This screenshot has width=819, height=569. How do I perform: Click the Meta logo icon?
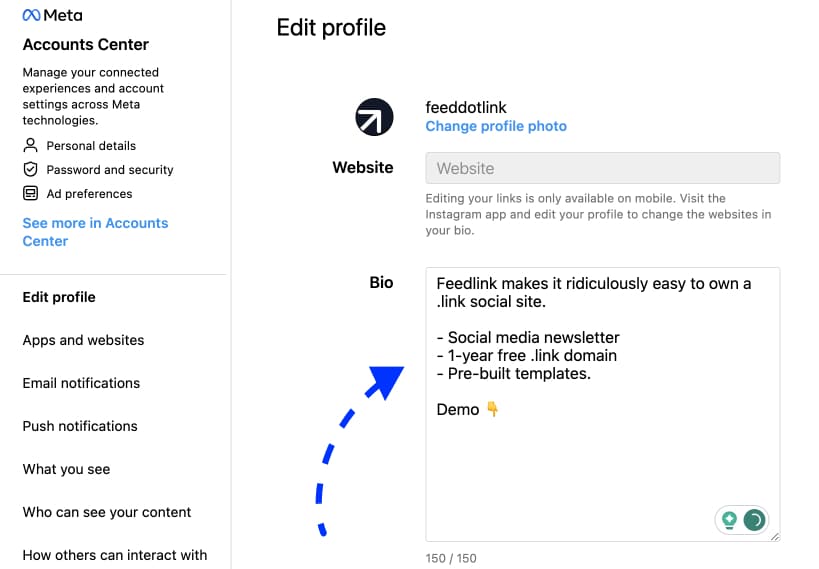click(31, 15)
